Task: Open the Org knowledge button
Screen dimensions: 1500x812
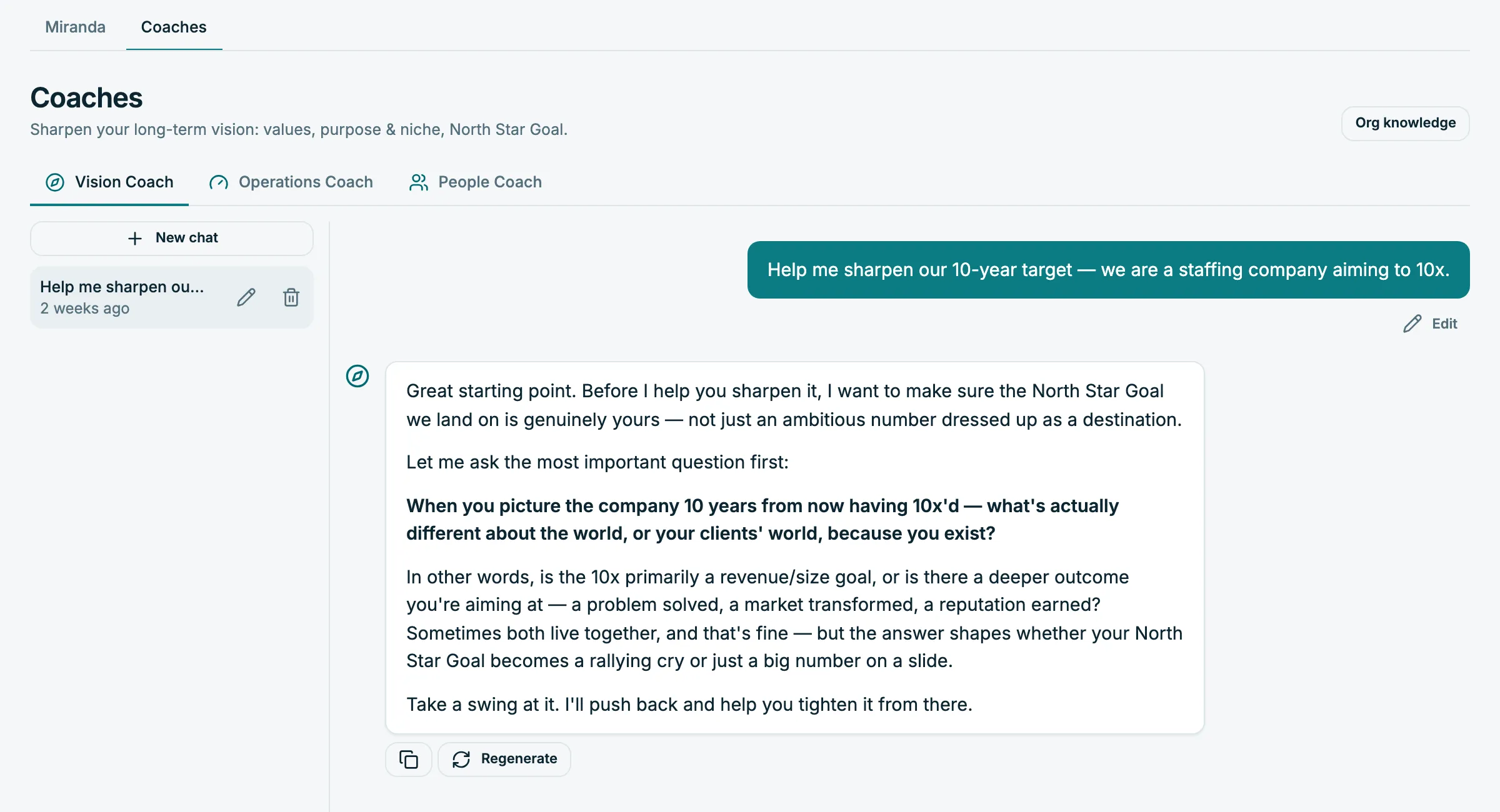Action: click(1405, 123)
